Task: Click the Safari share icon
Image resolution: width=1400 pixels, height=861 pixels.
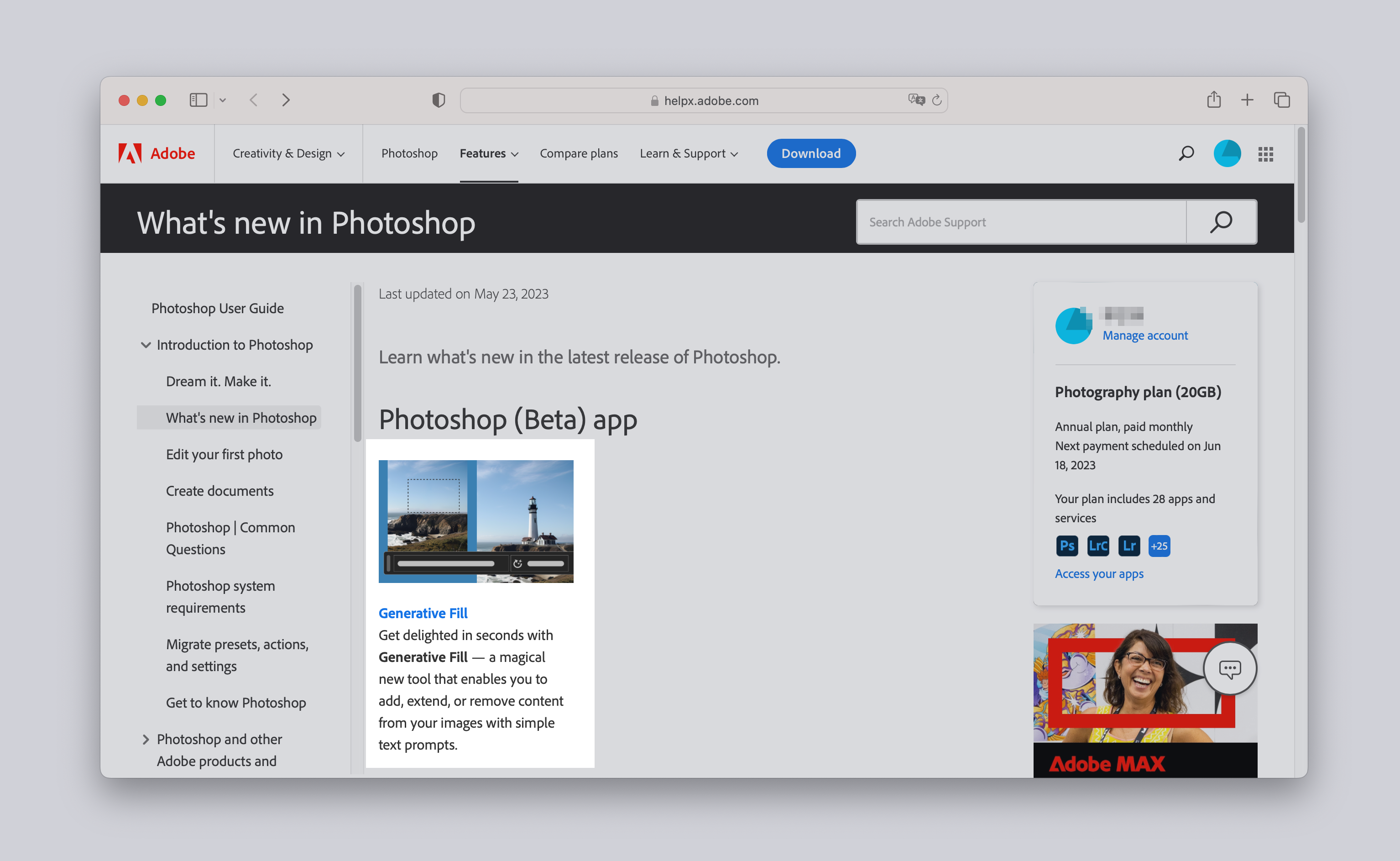Action: (1214, 99)
